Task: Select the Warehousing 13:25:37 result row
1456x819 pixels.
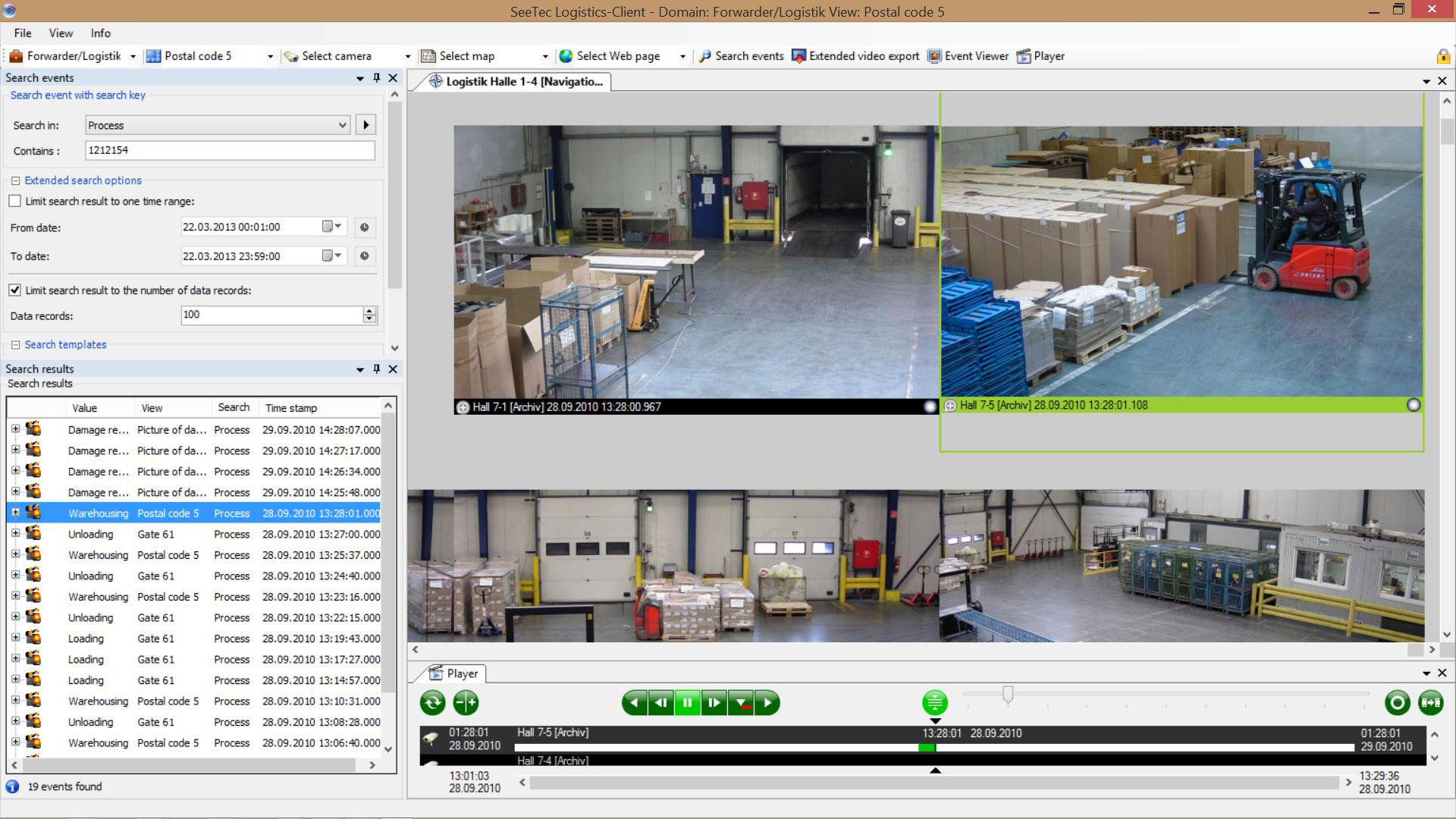Action: (193, 555)
